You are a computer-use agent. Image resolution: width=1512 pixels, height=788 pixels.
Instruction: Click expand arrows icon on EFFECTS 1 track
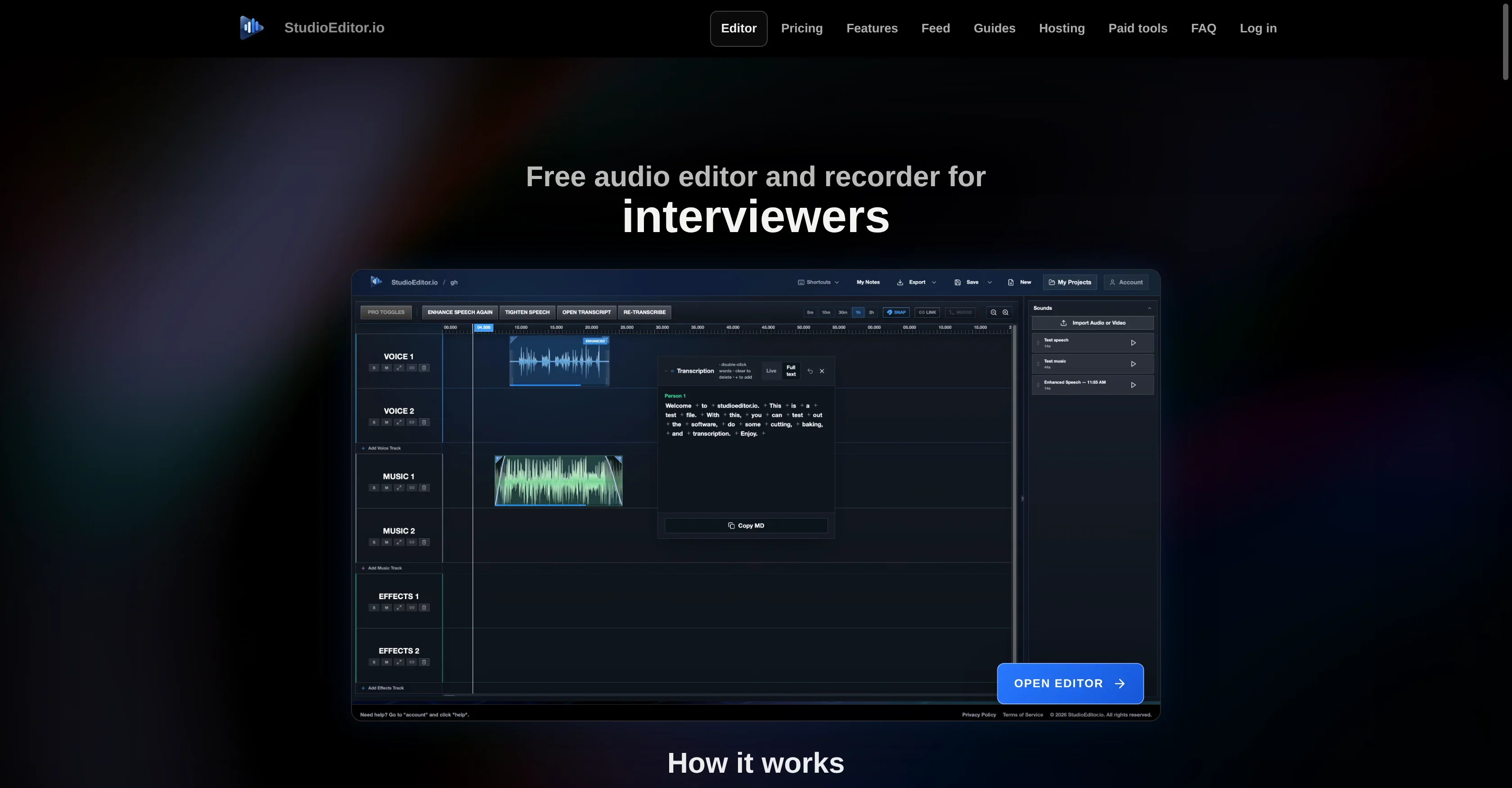[399, 608]
